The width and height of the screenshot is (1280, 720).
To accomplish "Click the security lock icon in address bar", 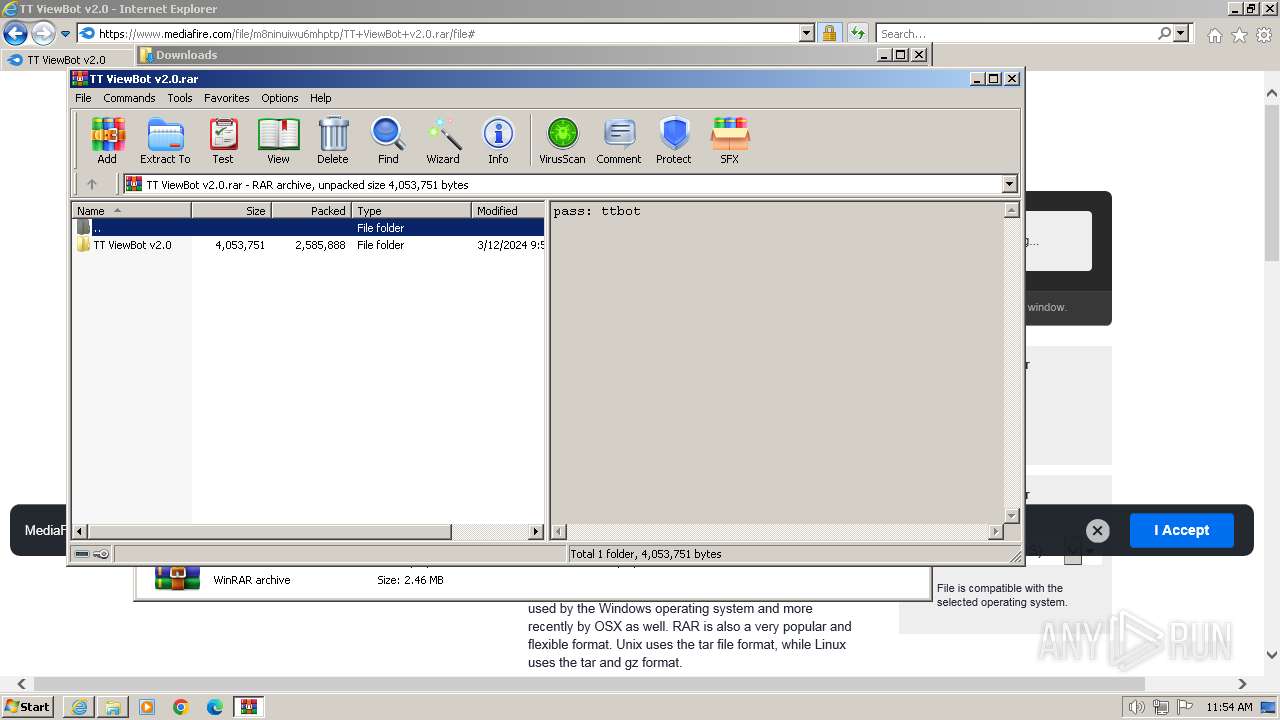I will [x=829, y=33].
